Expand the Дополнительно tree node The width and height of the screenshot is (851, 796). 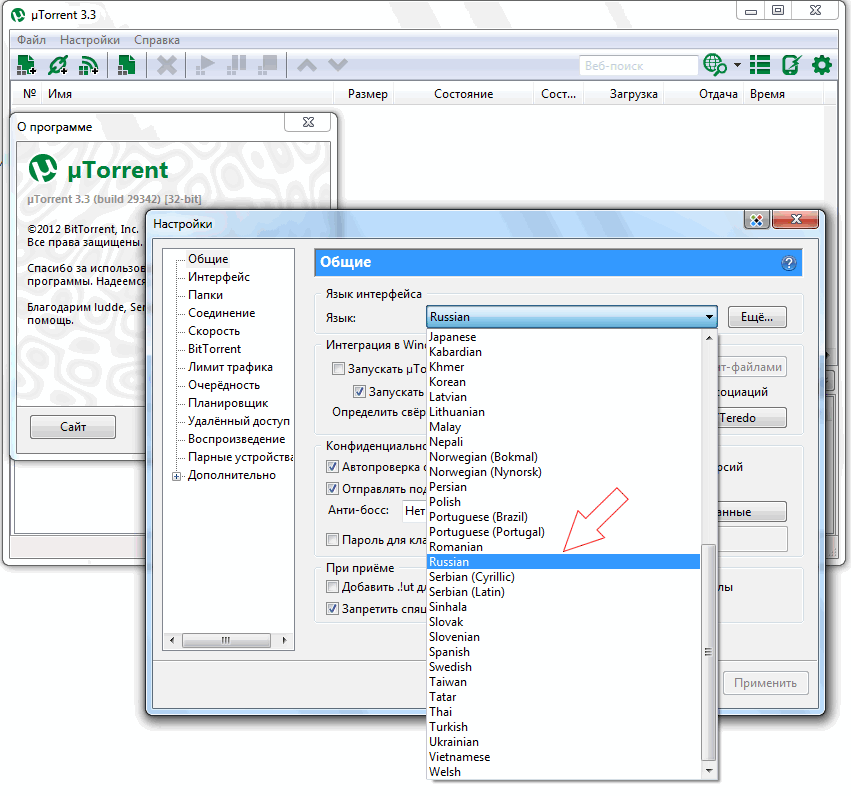176,476
